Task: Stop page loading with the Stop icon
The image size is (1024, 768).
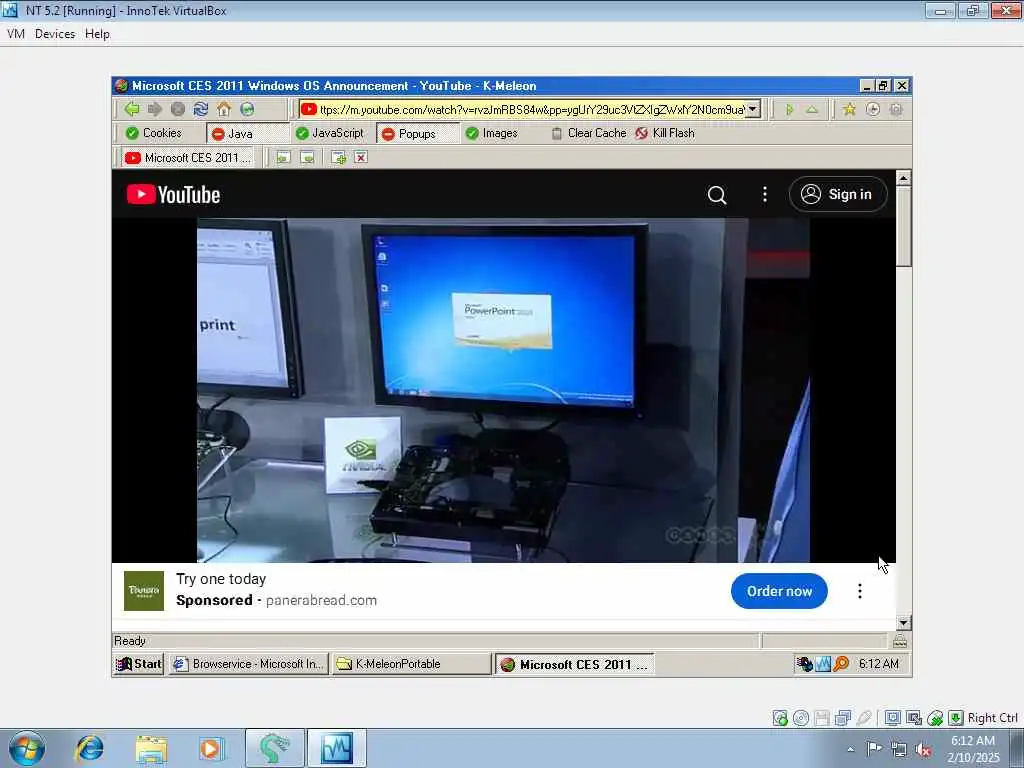Action: tap(178, 109)
